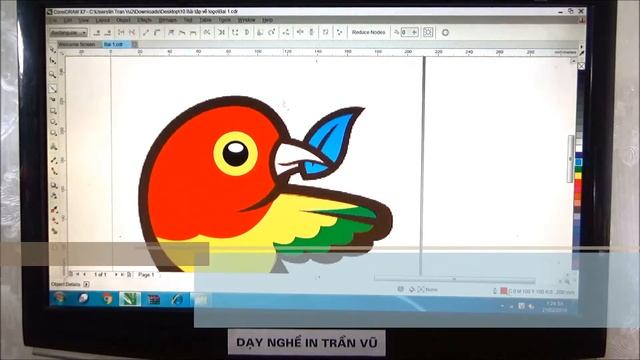
Task: Open the Windows Start button
Action: click(x=60, y=299)
